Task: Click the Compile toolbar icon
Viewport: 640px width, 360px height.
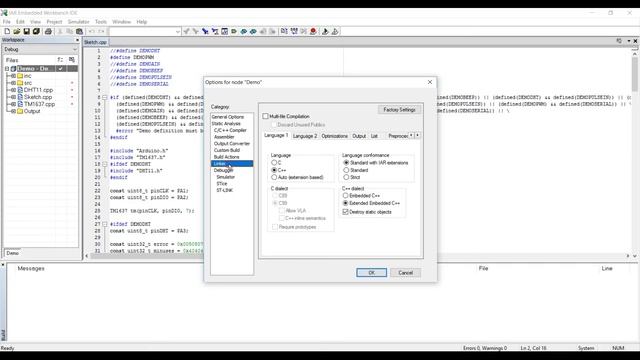Action: 284,31
